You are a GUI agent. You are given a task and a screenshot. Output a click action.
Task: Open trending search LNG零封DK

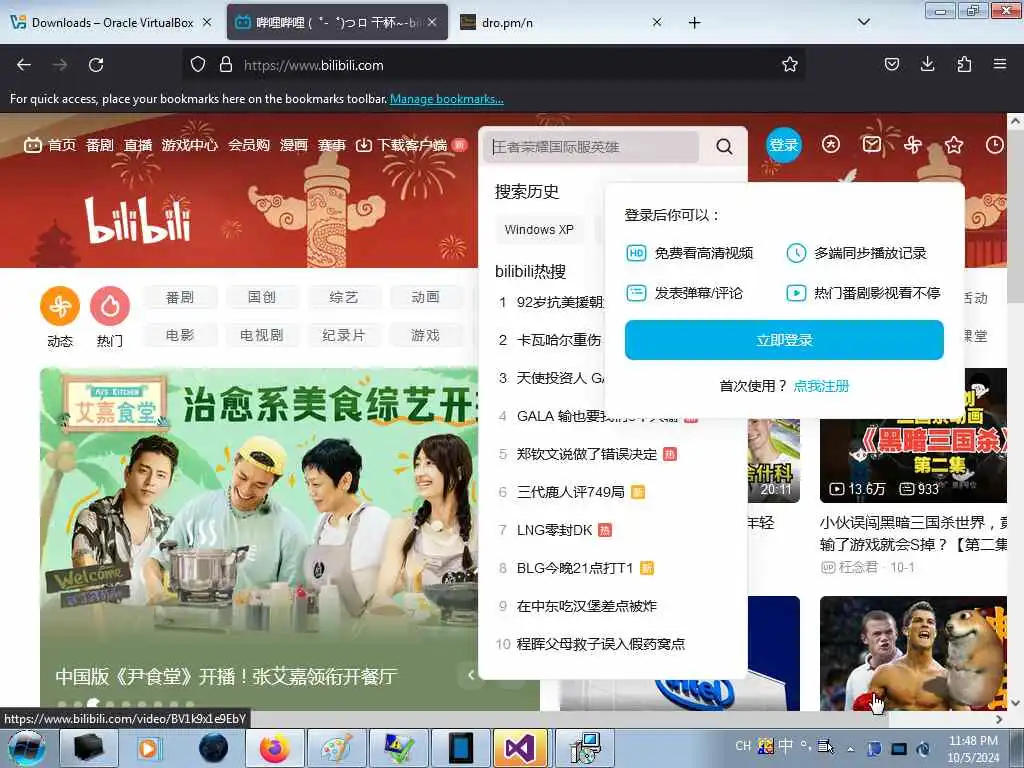pos(554,530)
